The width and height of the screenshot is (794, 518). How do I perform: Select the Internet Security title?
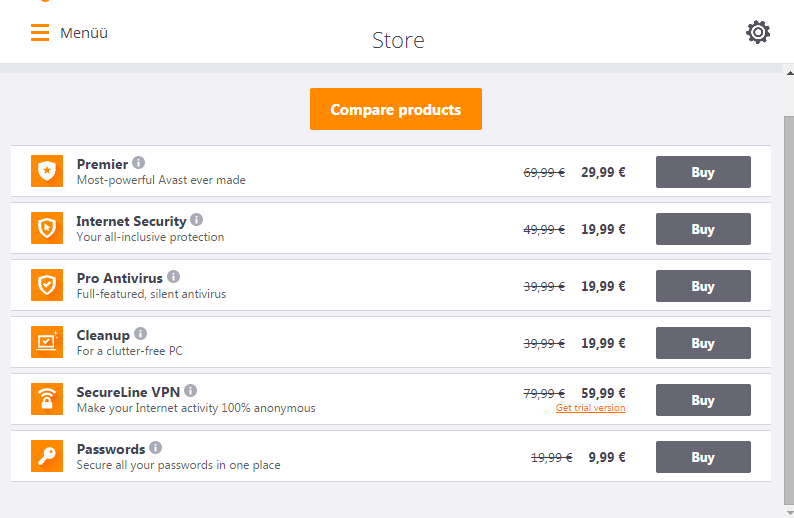point(131,221)
